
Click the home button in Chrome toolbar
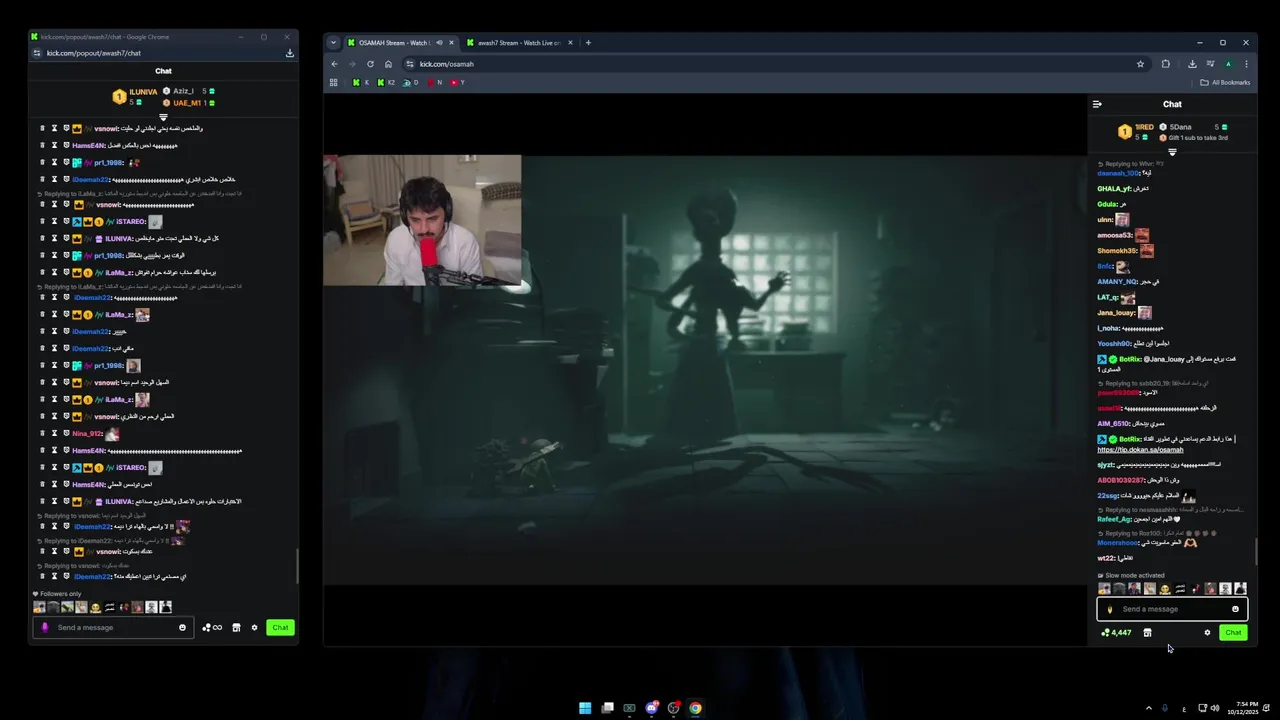coord(388,64)
